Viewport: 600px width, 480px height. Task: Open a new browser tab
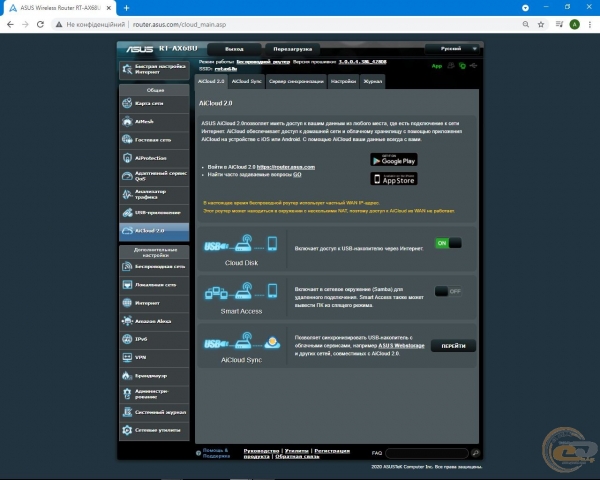(x=127, y=8)
